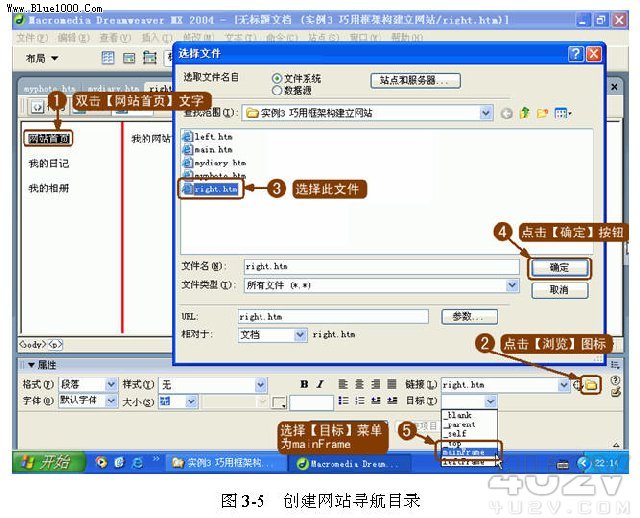This screenshot has width=640, height=518.
Task: Click the help question mark in dialog title
Action: pyautogui.click(x=576, y=54)
